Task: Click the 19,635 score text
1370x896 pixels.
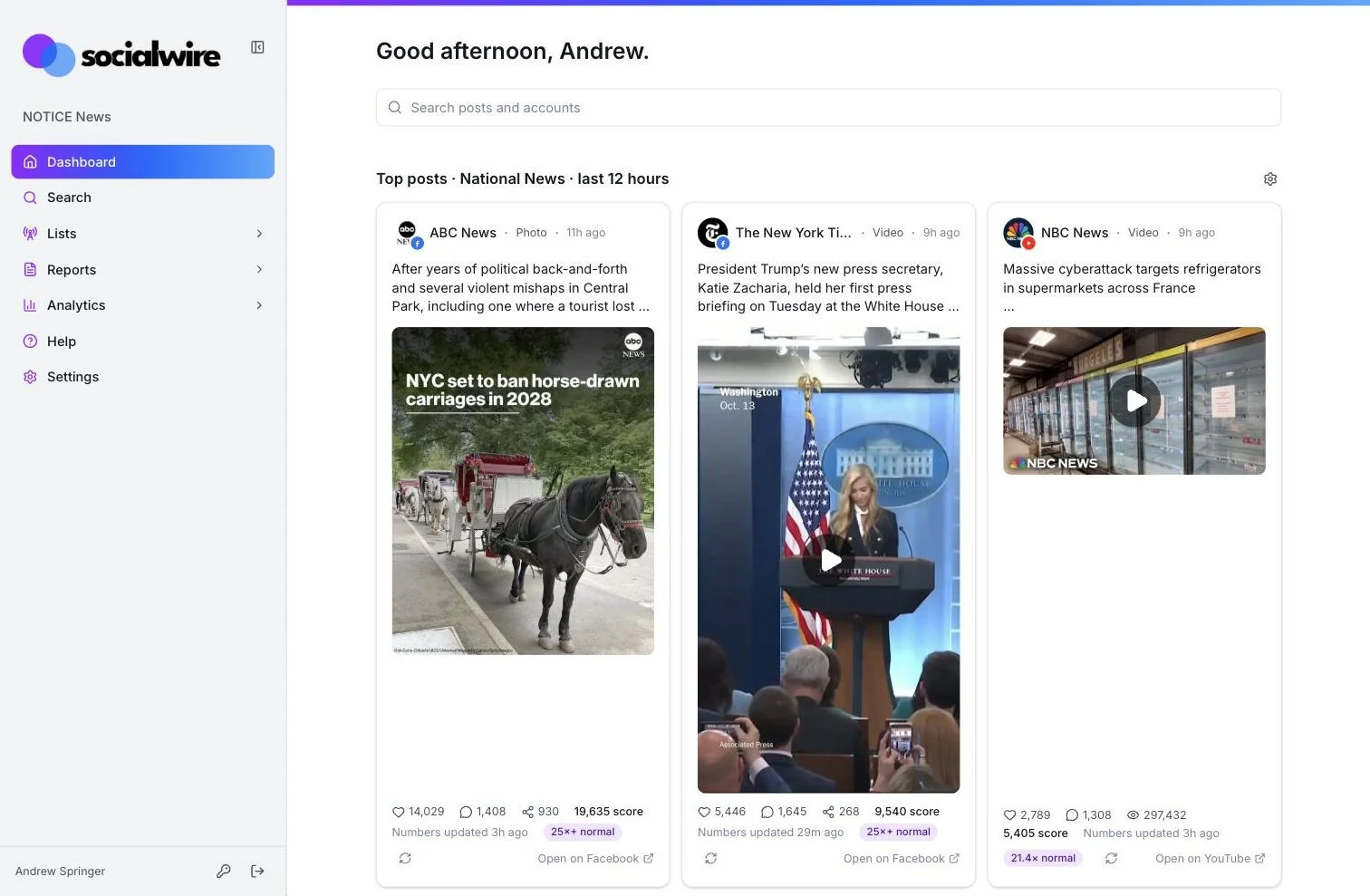Action: coord(609,812)
